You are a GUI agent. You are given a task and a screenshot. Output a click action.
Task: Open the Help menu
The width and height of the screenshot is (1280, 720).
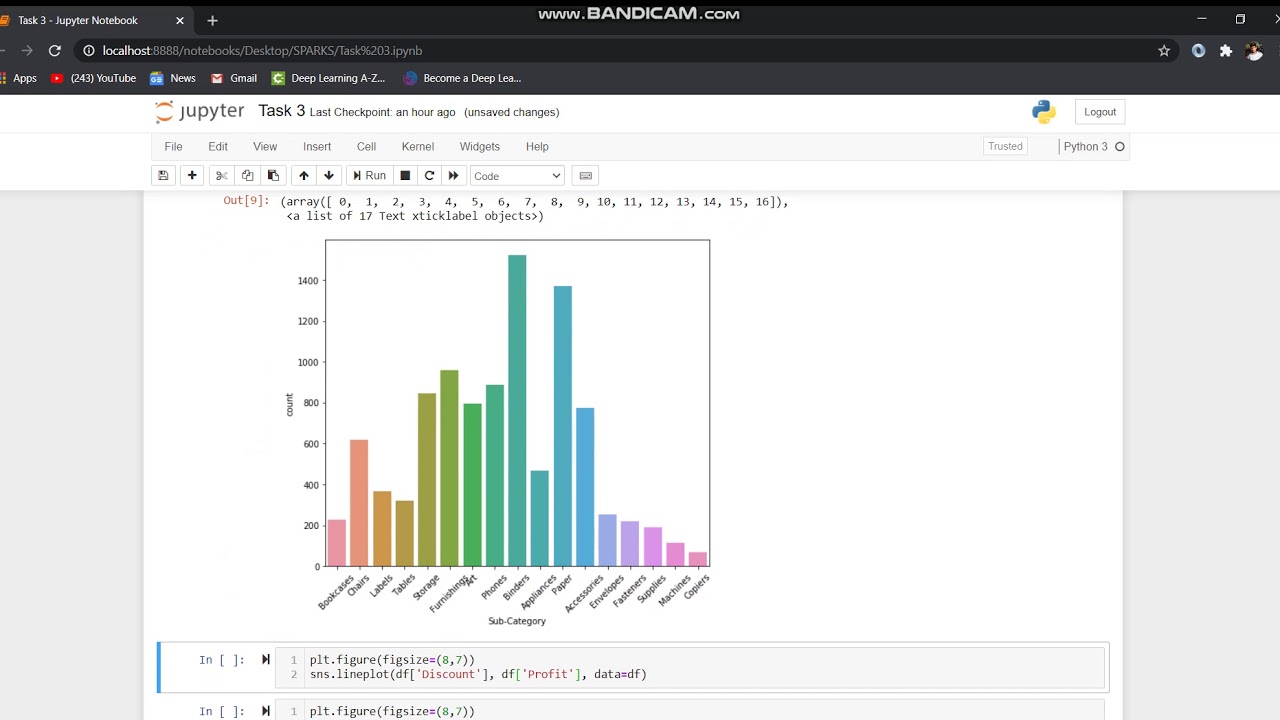pos(537,146)
